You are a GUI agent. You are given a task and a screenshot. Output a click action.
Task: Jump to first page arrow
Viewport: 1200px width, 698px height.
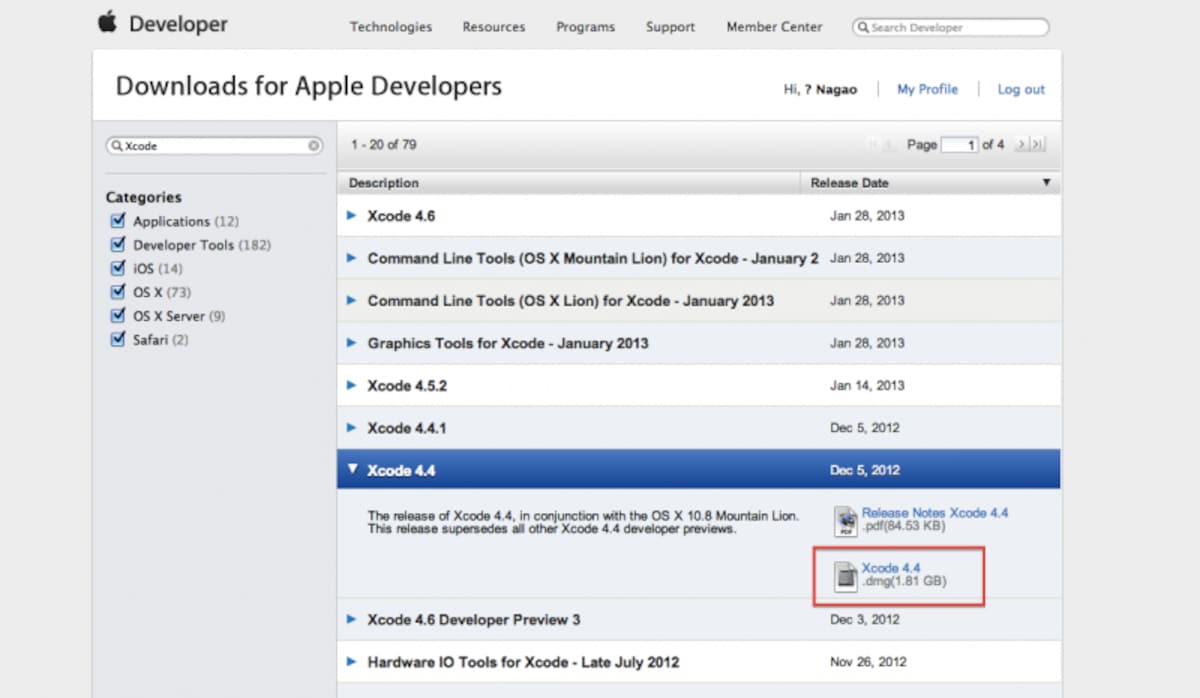tap(875, 145)
